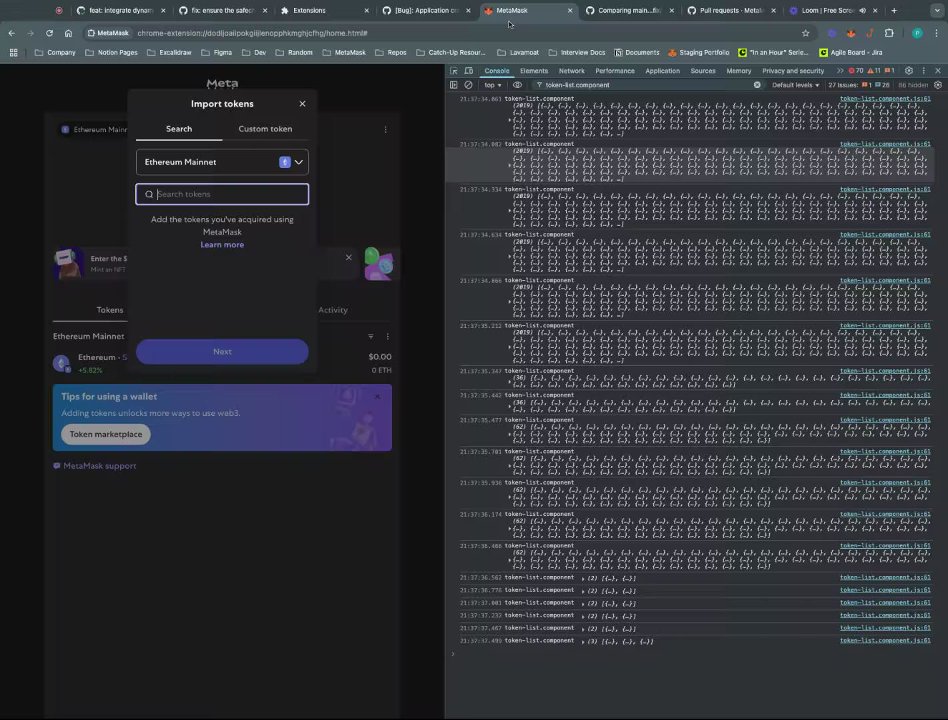
Task: Open browser home page icon
Action: pos(68,33)
